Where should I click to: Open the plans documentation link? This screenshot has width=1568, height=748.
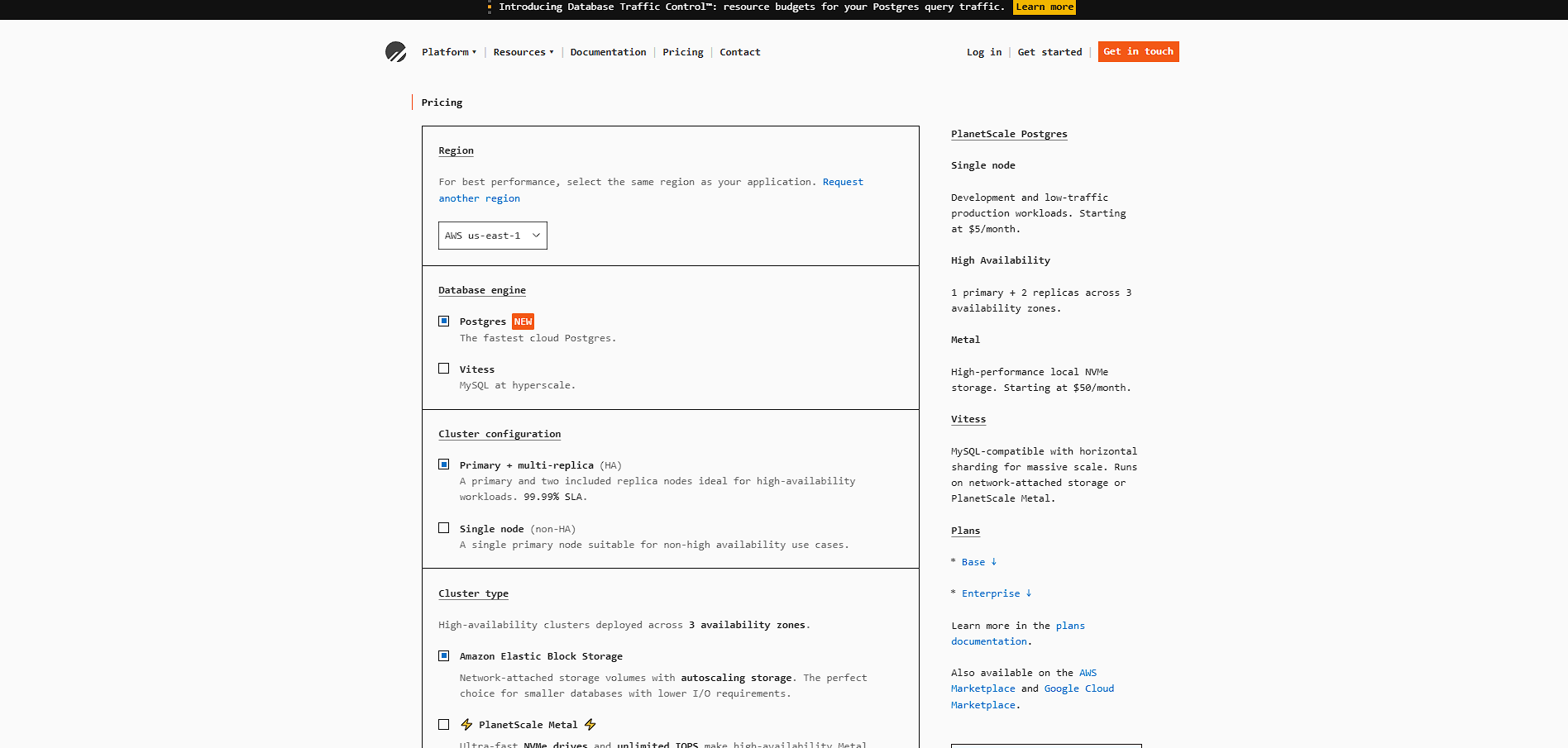pos(1018,634)
